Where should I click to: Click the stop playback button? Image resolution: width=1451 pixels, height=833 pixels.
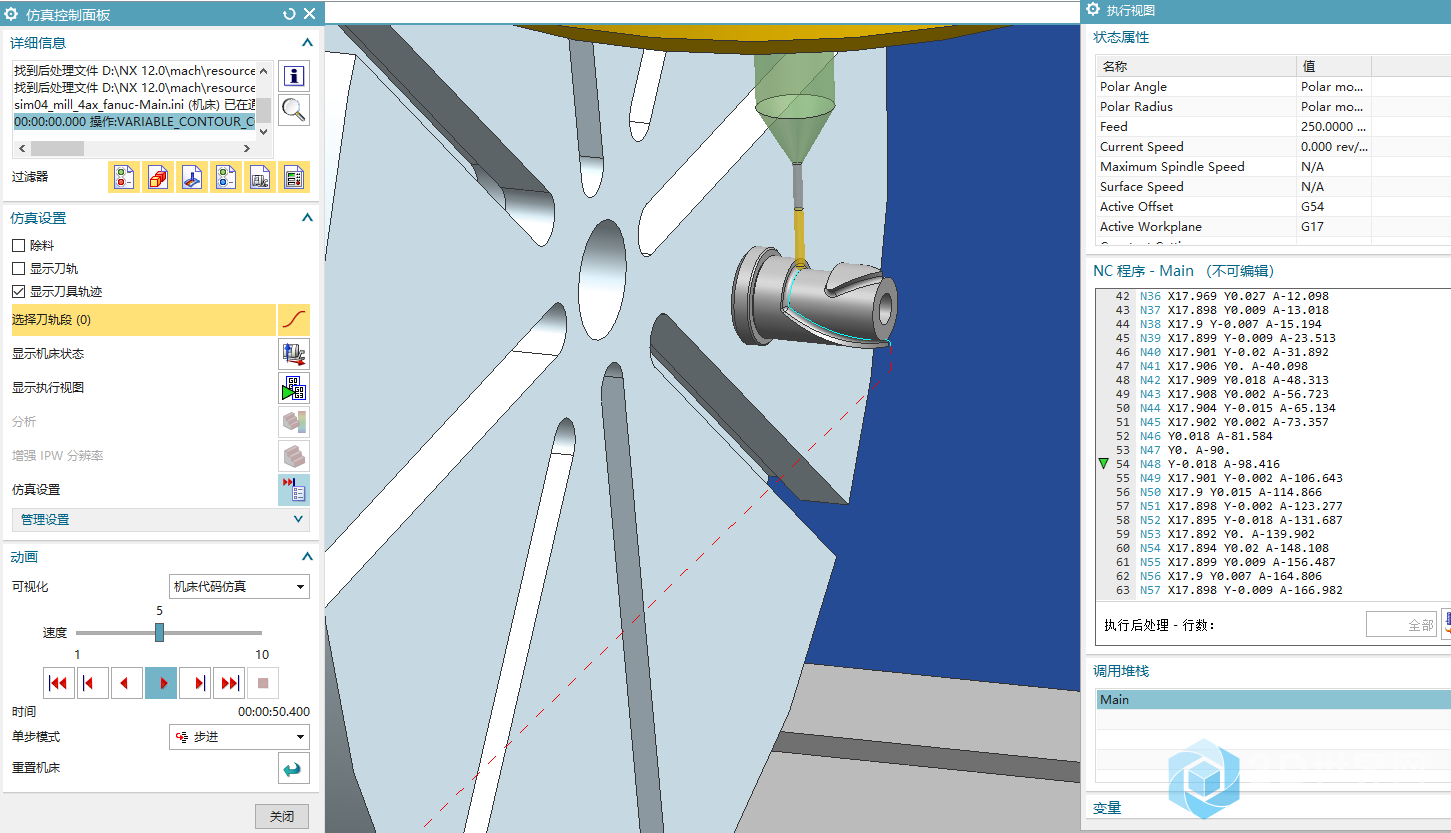(x=263, y=683)
